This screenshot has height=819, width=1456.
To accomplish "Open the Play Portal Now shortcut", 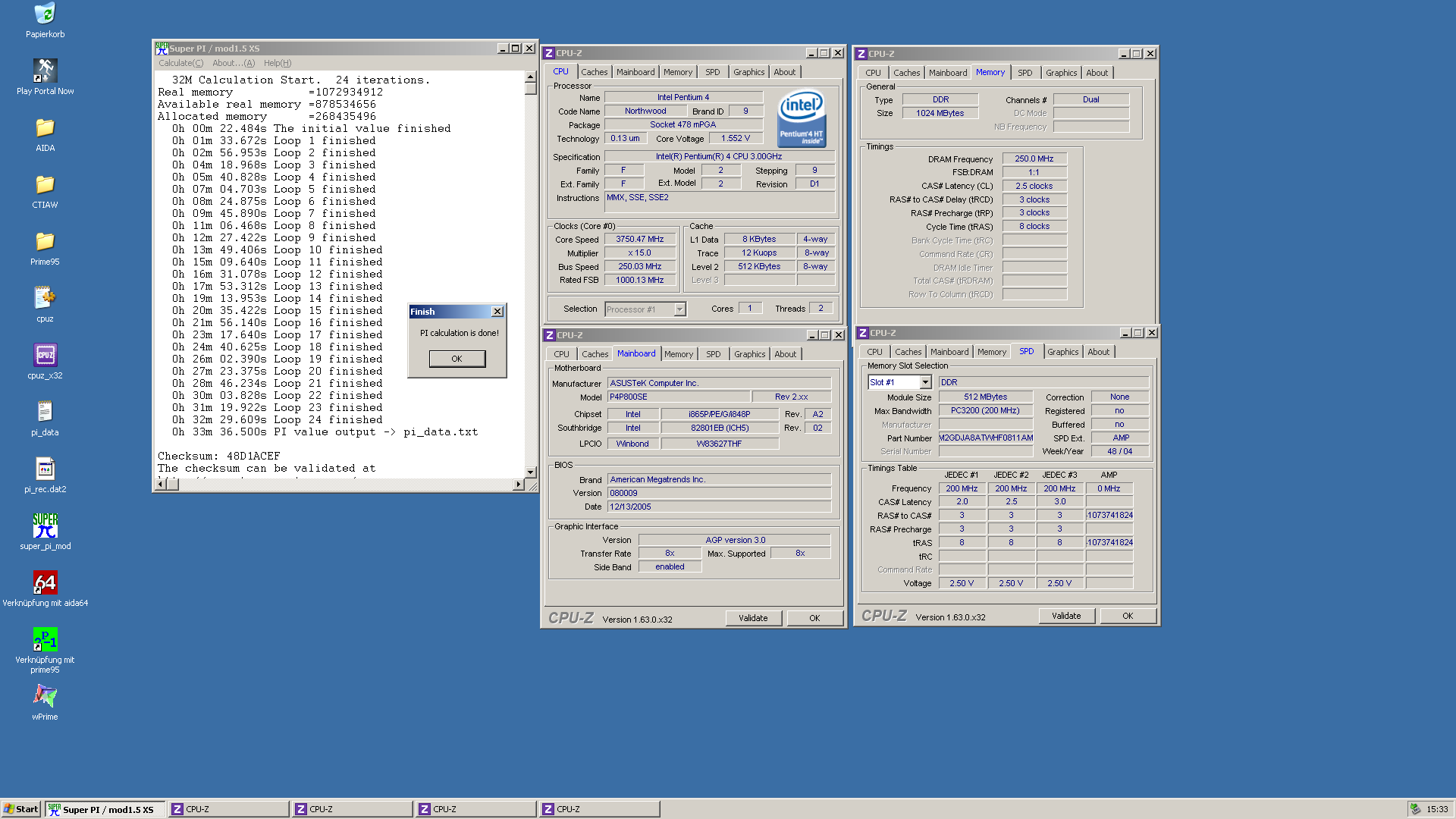I will (x=45, y=71).
